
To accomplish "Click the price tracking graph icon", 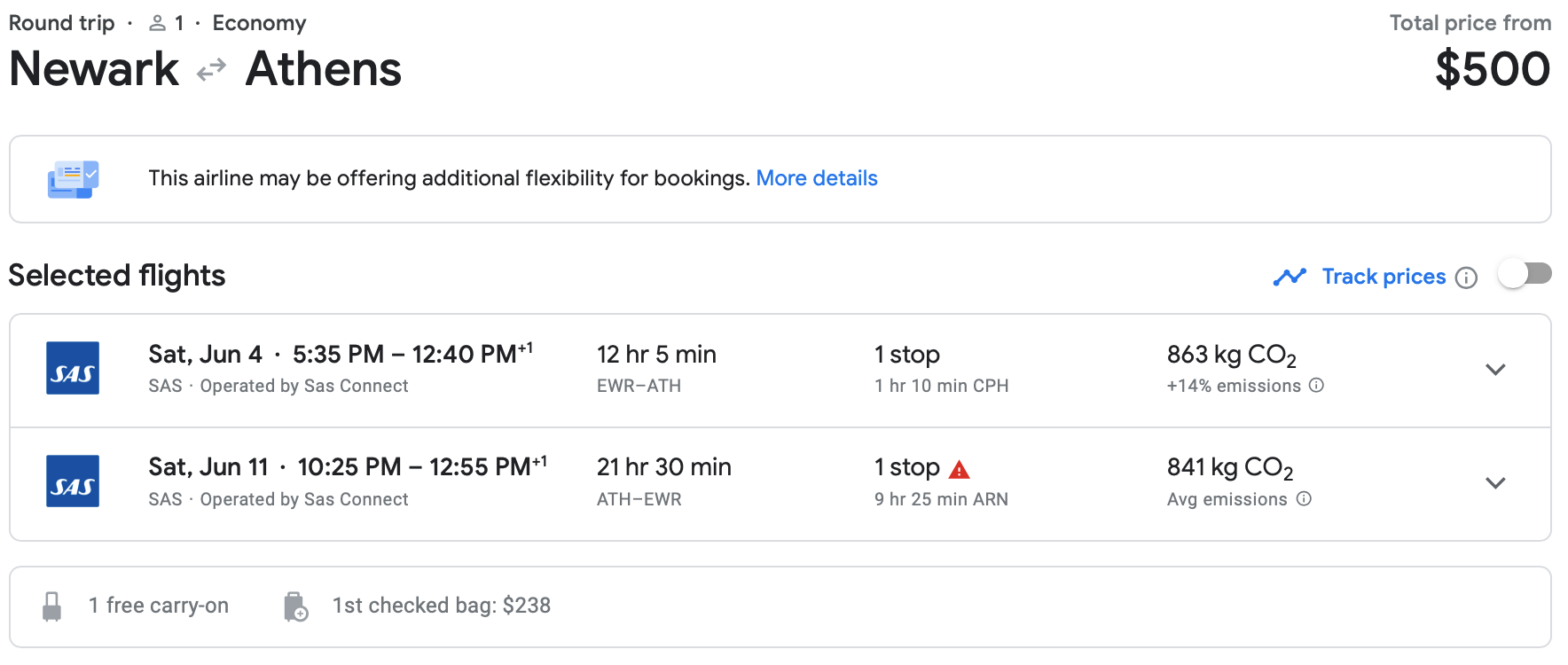I will (1290, 277).
